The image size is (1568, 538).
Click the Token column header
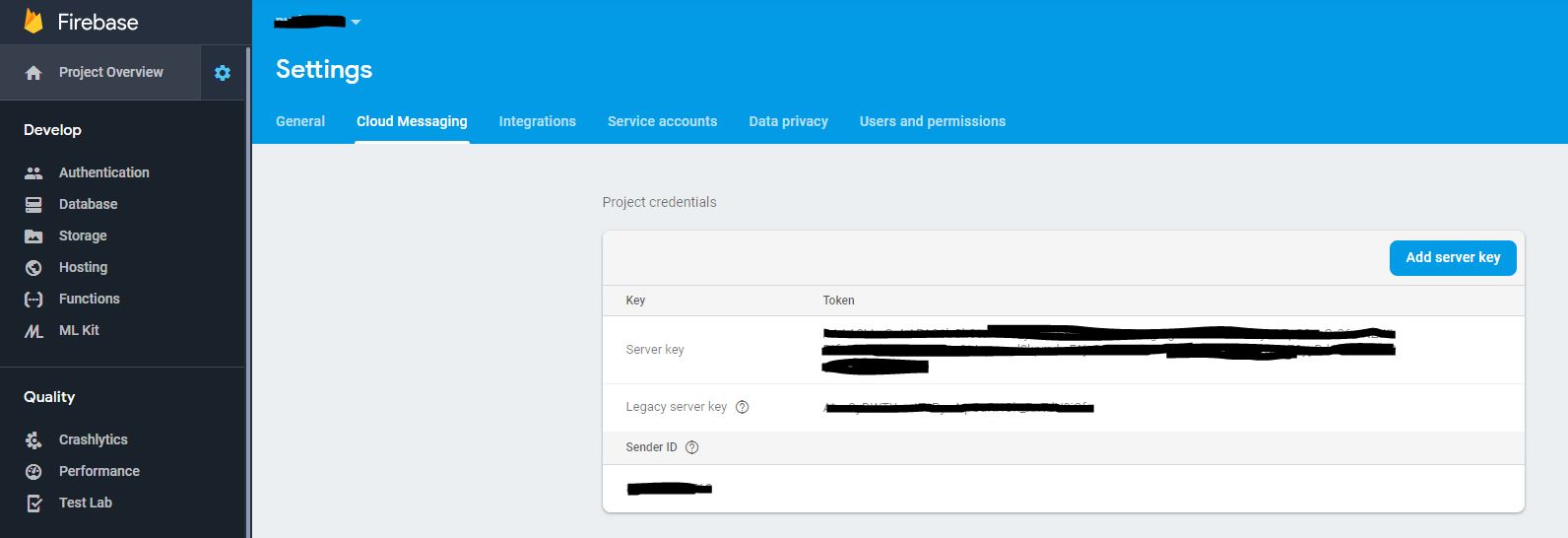pyautogui.click(x=839, y=301)
